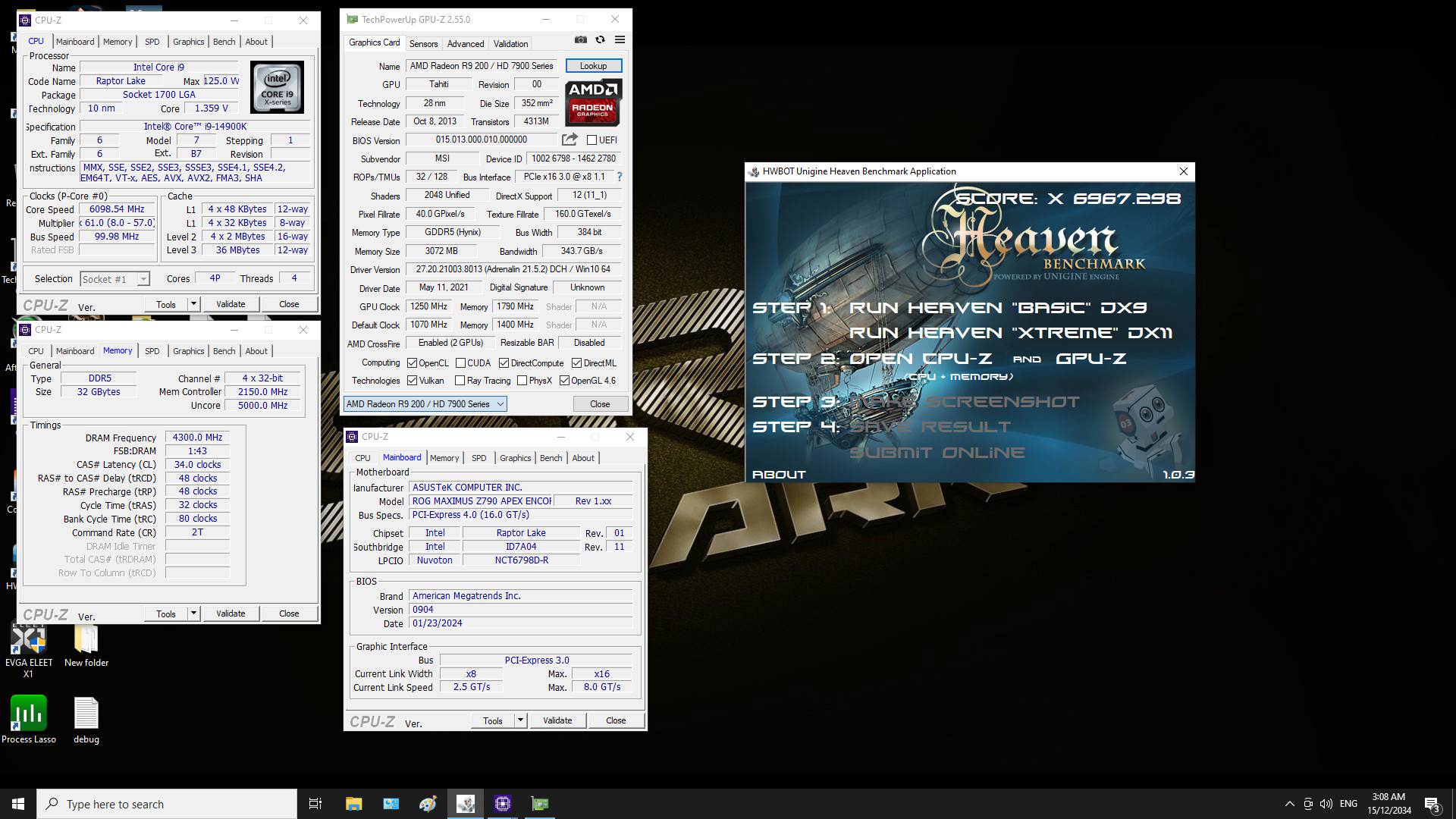The height and width of the screenshot is (819, 1456).
Task: Click the GPU-Z taskbar icon
Action: pyautogui.click(x=540, y=804)
